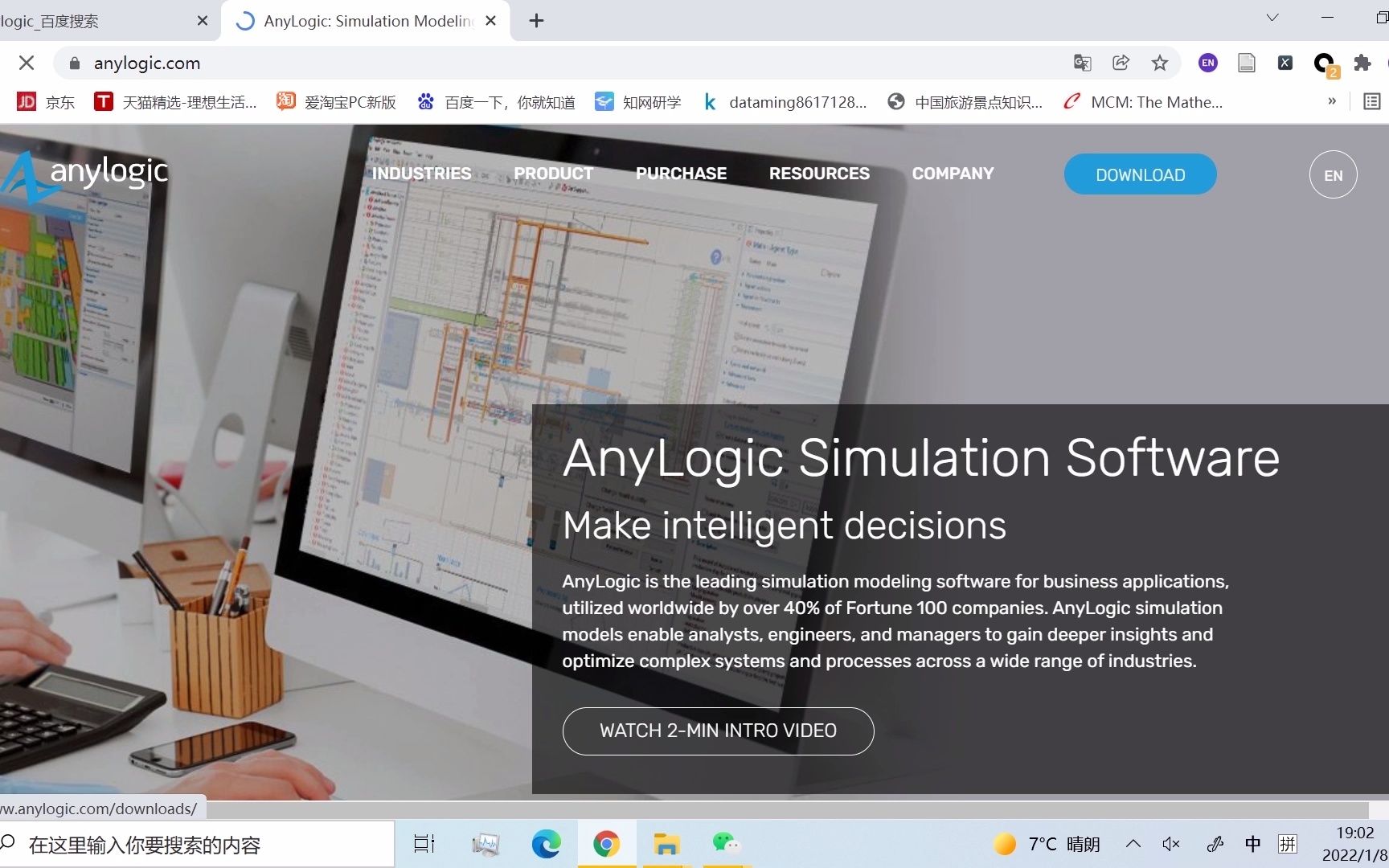Open the 中国旅游景点知识 bookmark
Image resolution: width=1389 pixels, height=868 pixels.
pos(965,102)
